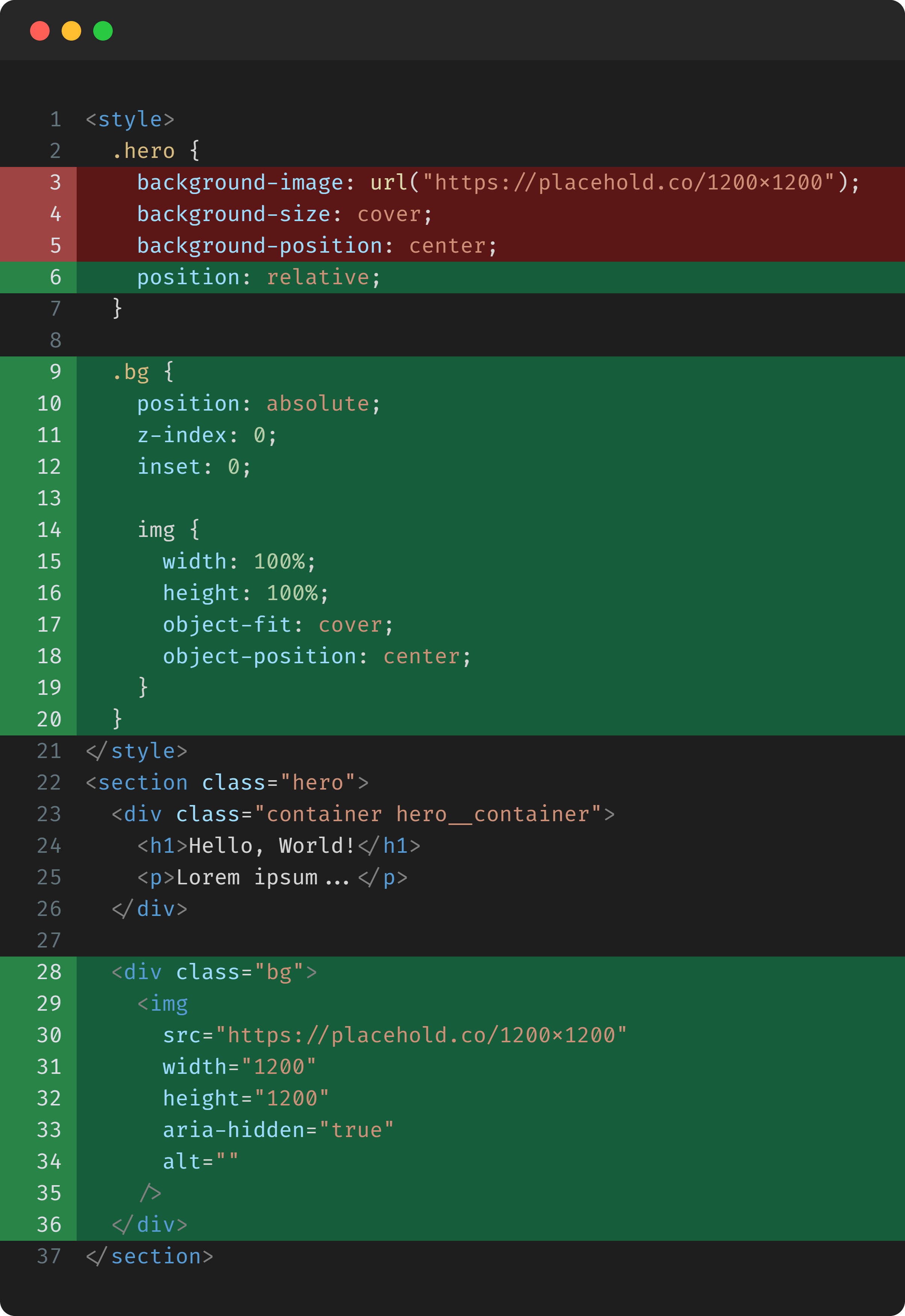Click 'object-fit: cover;' on line 17

[x=278, y=625]
